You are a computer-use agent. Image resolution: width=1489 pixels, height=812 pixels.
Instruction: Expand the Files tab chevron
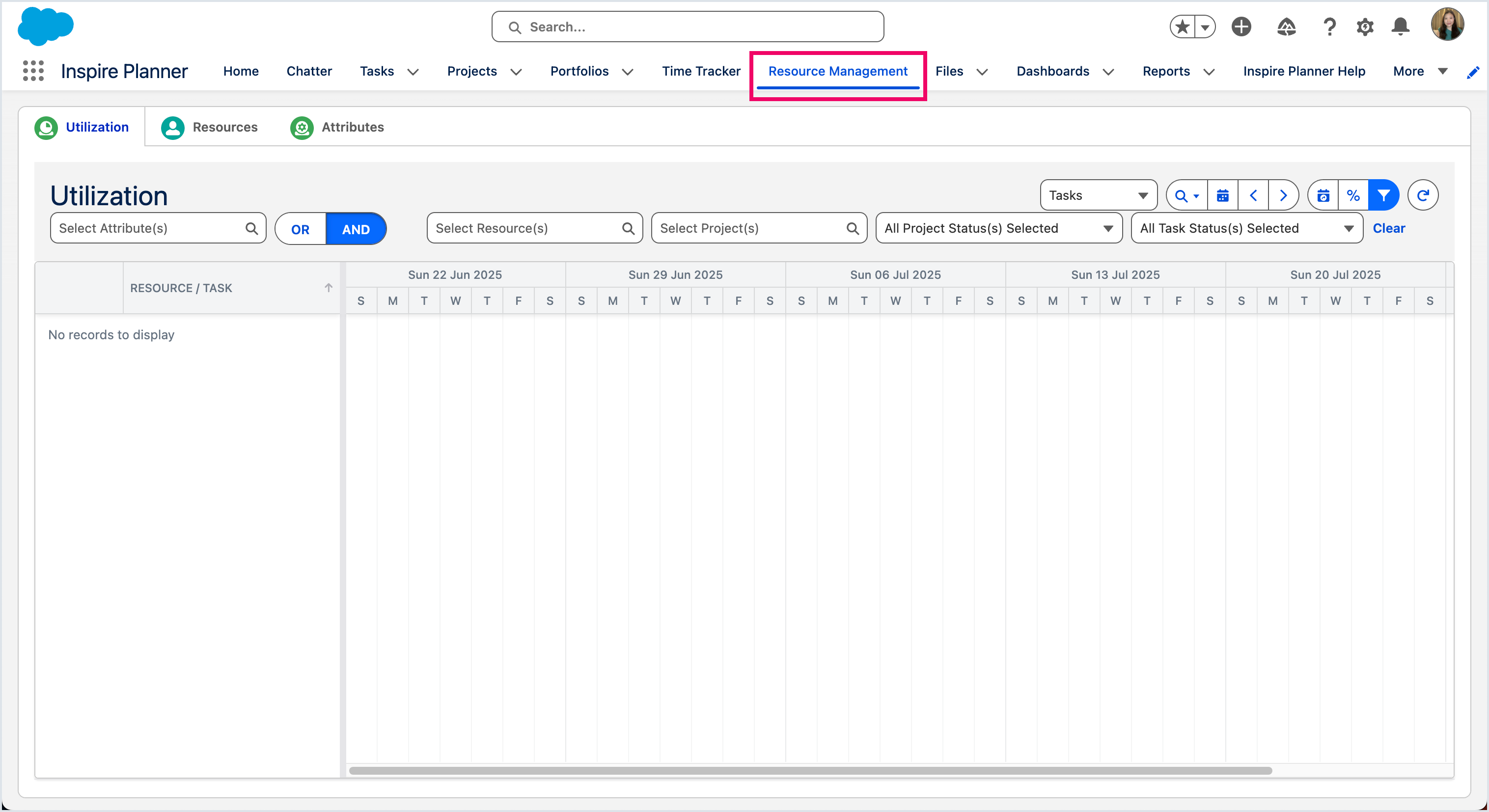coord(982,72)
